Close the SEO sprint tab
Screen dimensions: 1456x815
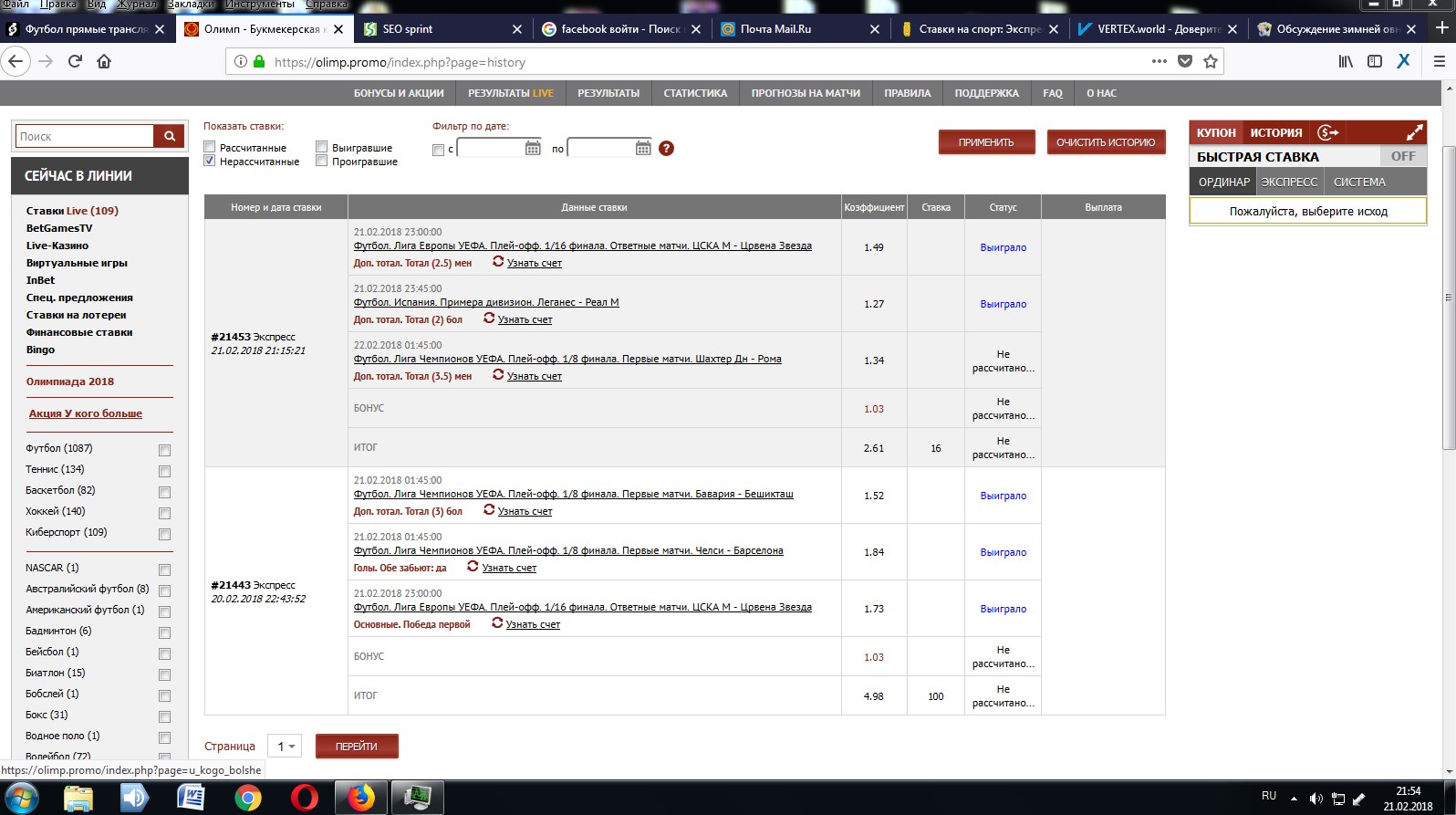517,29
